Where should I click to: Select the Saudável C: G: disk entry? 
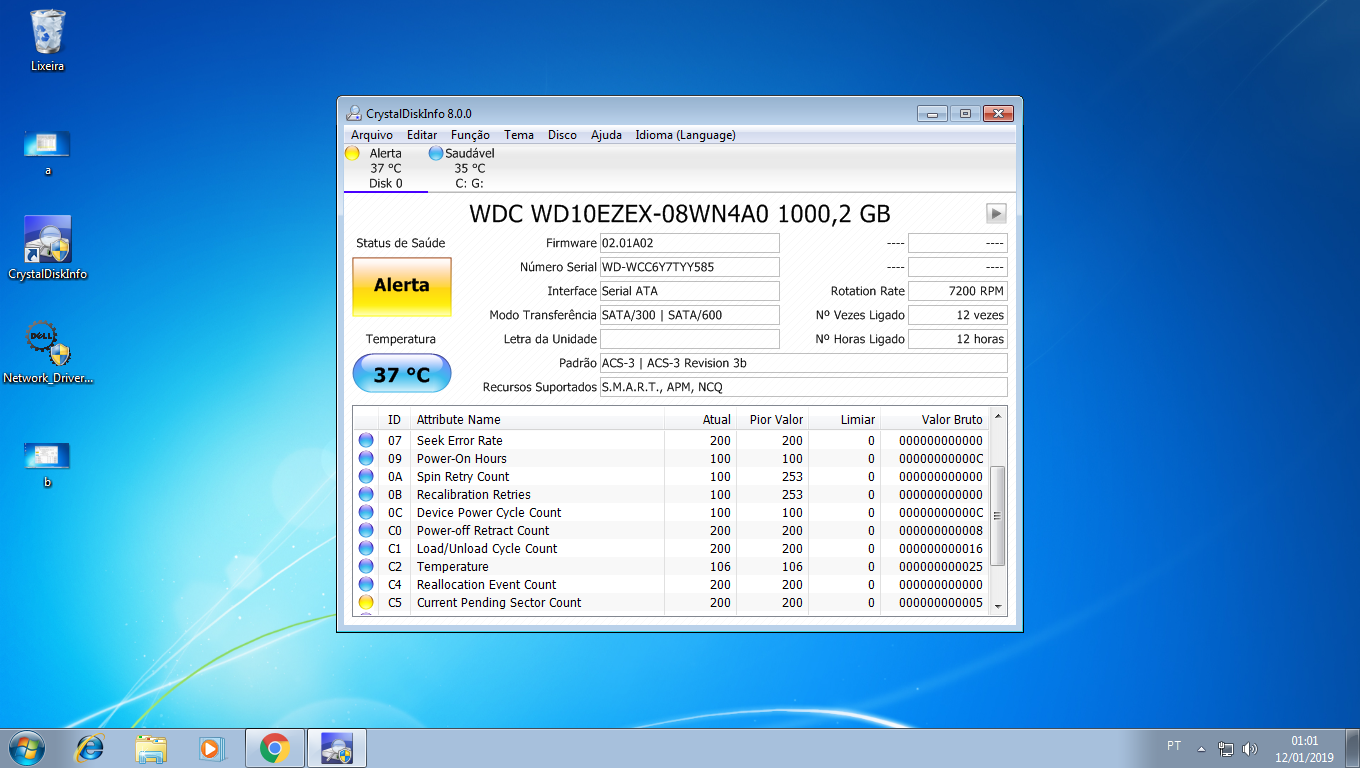coord(469,168)
